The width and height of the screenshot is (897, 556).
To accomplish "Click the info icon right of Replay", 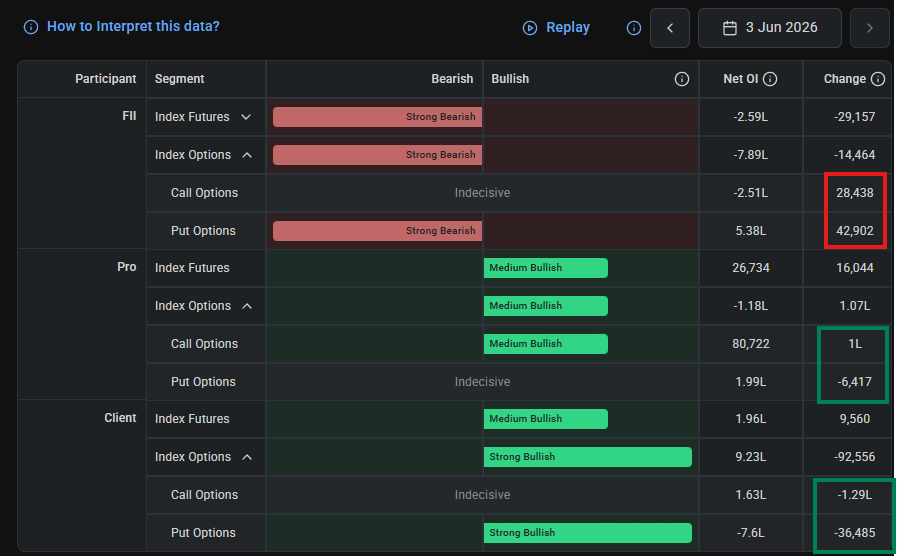I will point(634,27).
